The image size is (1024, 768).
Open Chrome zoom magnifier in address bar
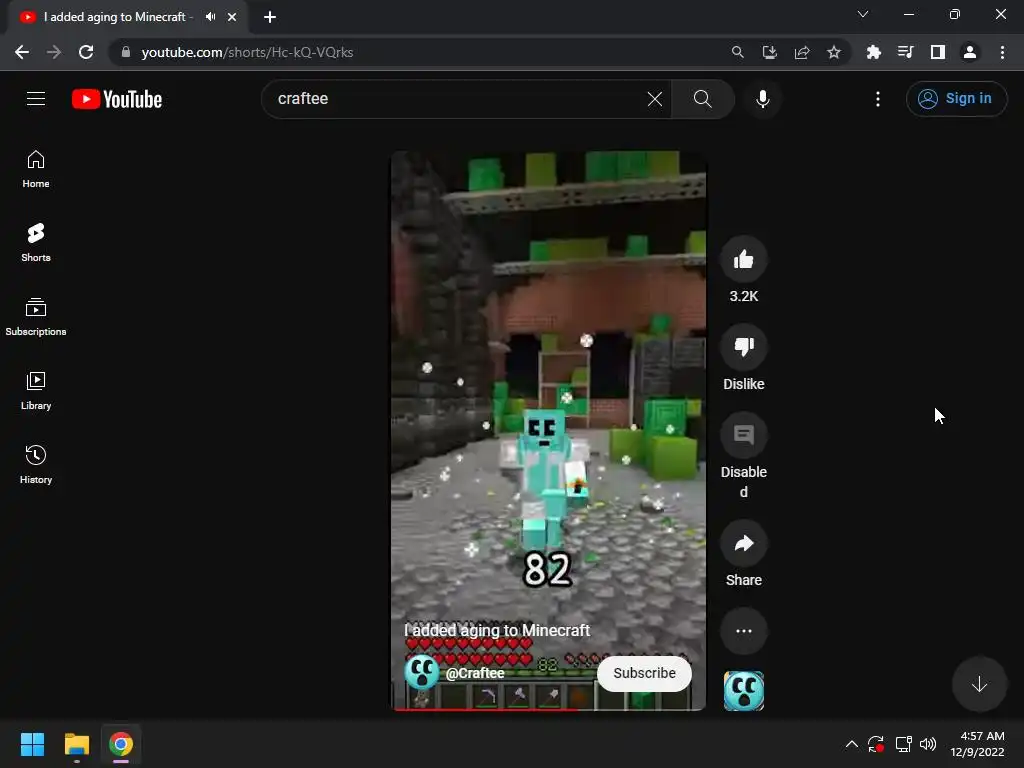(737, 52)
